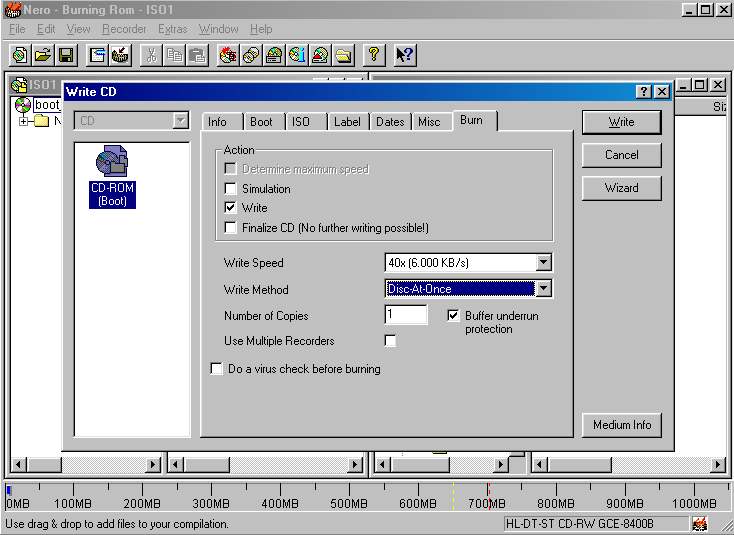Click the New Compilation toolbar icon
Viewport: 734px width, 535px height.
pos(20,55)
